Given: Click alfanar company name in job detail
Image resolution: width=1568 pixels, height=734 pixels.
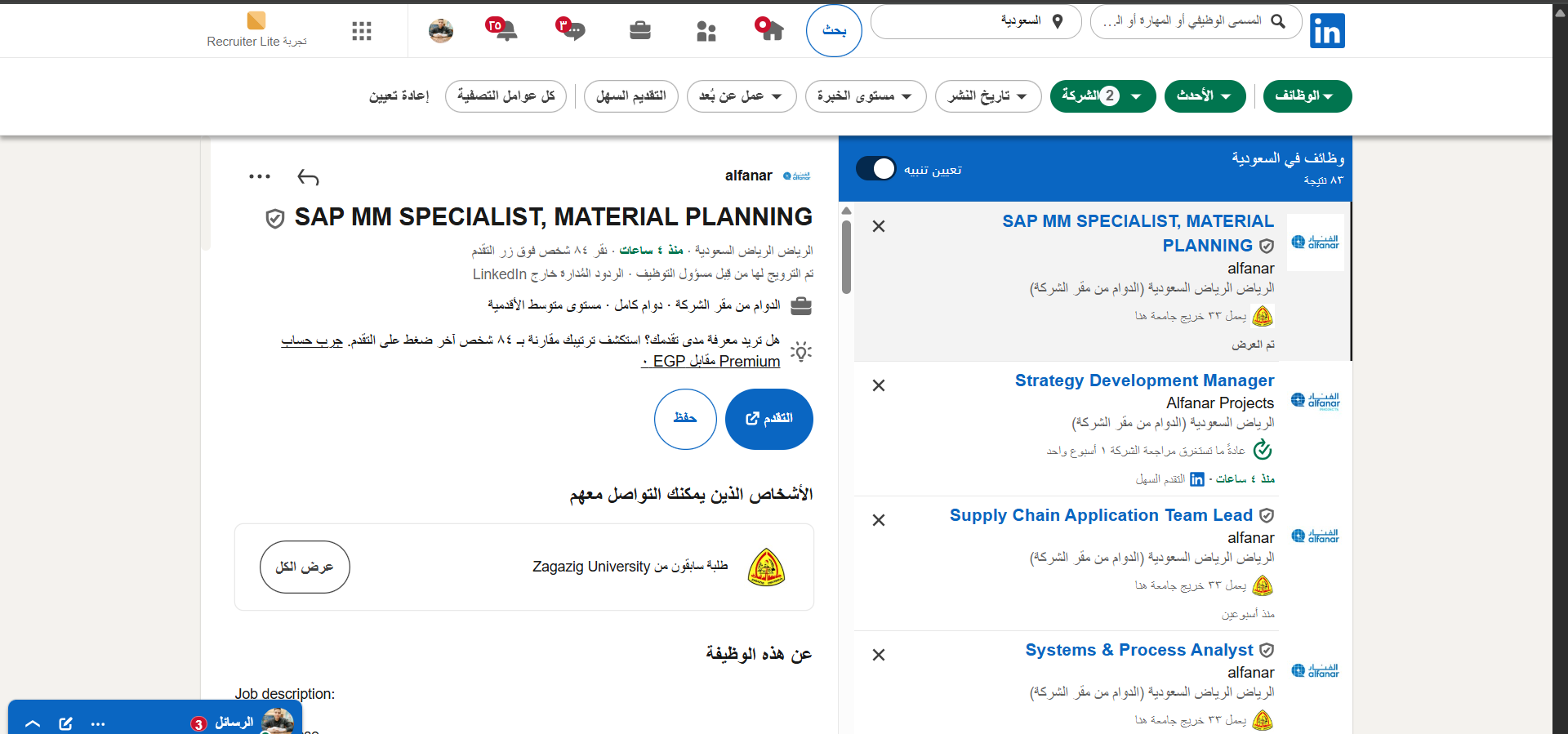Looking at the screenshot, I should [x=748, y=176].
